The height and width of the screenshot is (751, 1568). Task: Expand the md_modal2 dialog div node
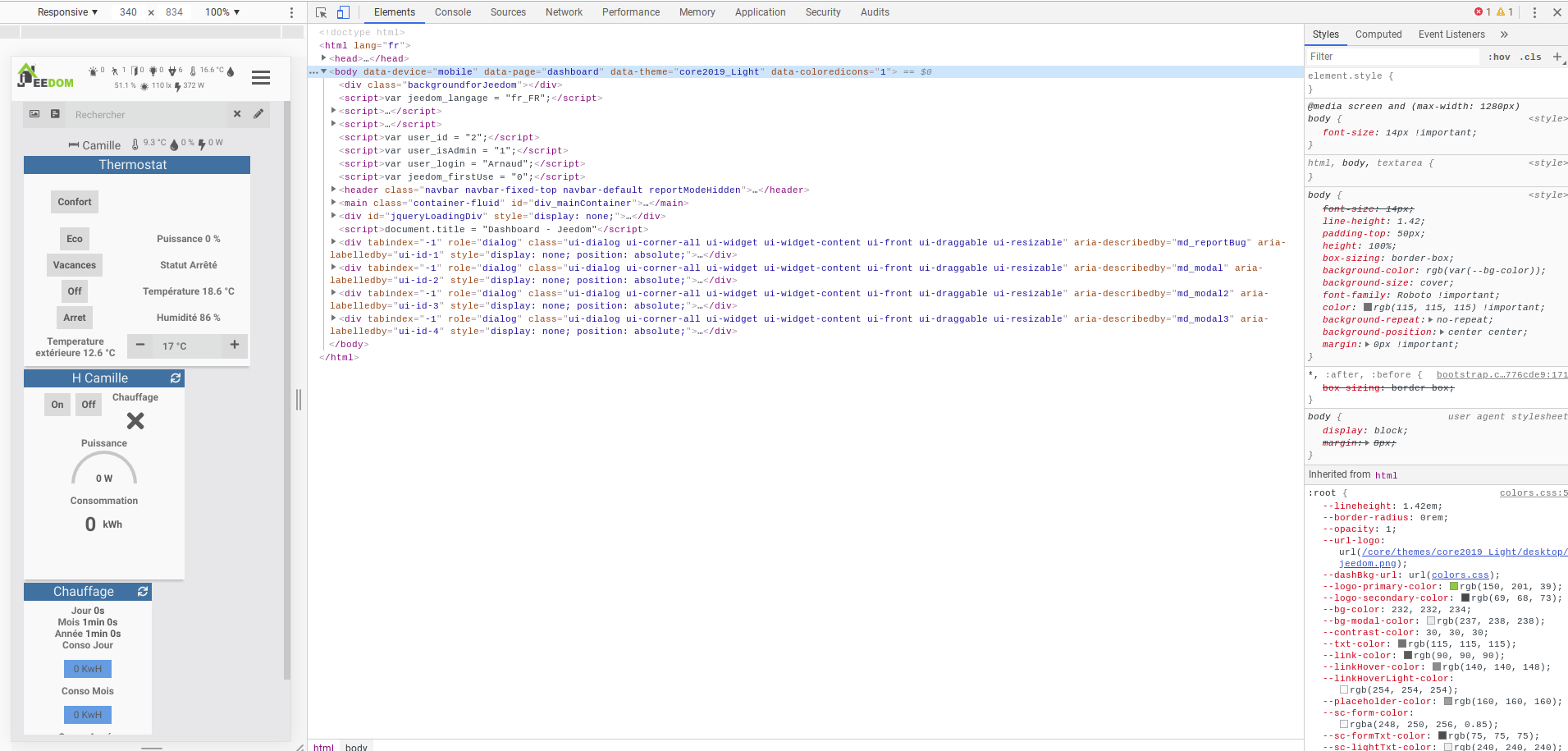(x=334, y=293)
